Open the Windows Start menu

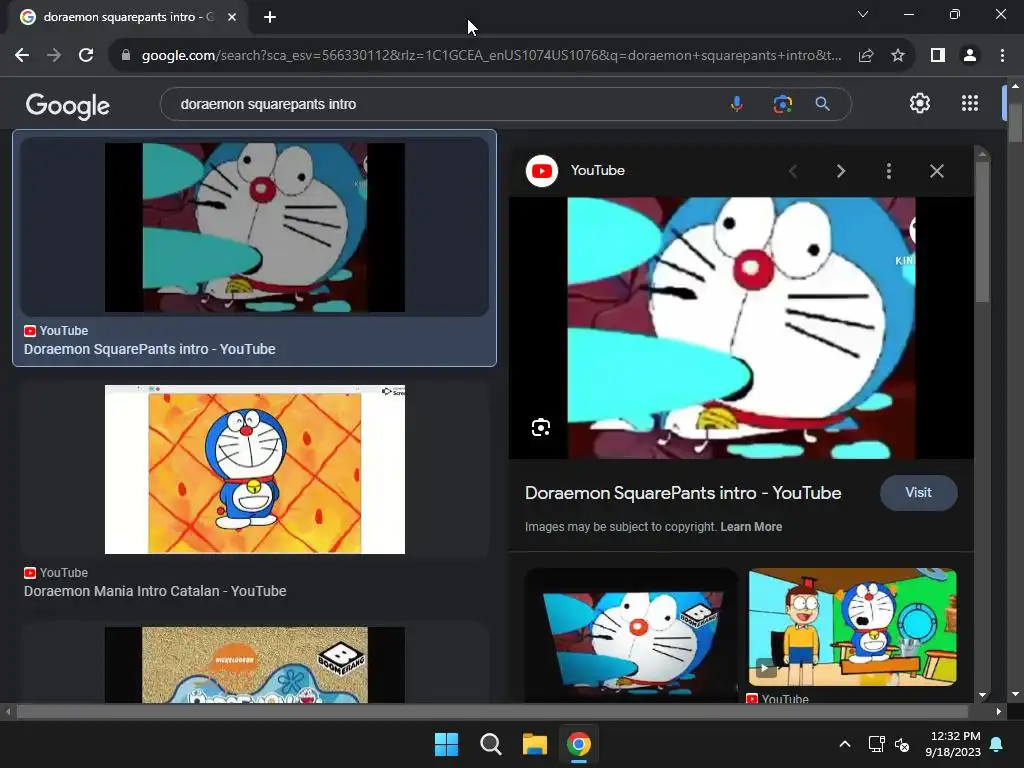coord(447,744)
